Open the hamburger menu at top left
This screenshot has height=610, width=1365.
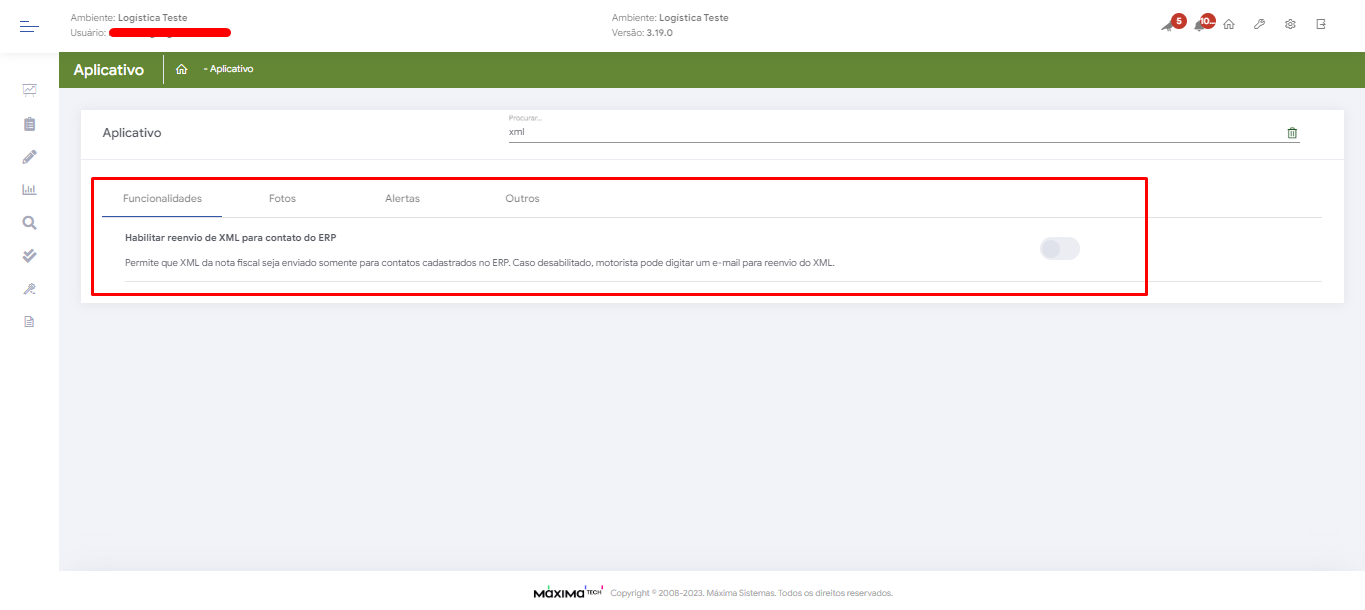(x=29, y=26)
